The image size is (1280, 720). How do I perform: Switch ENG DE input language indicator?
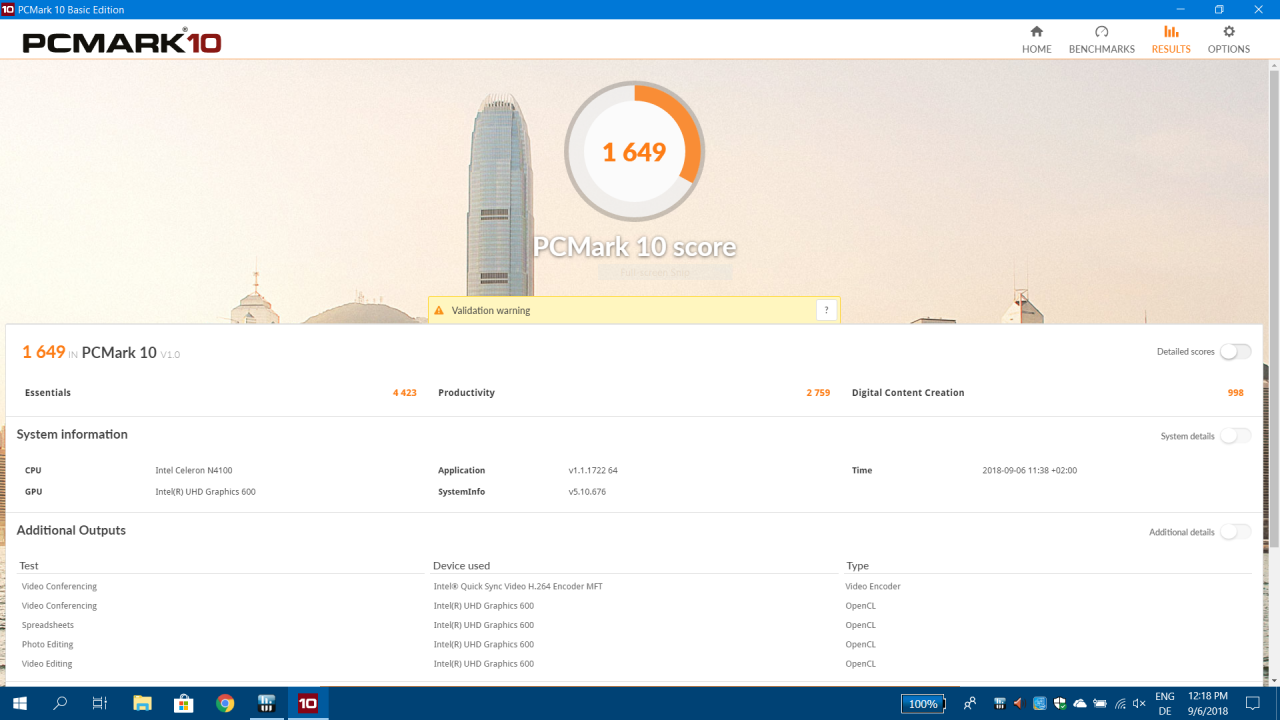(1165, 703)
